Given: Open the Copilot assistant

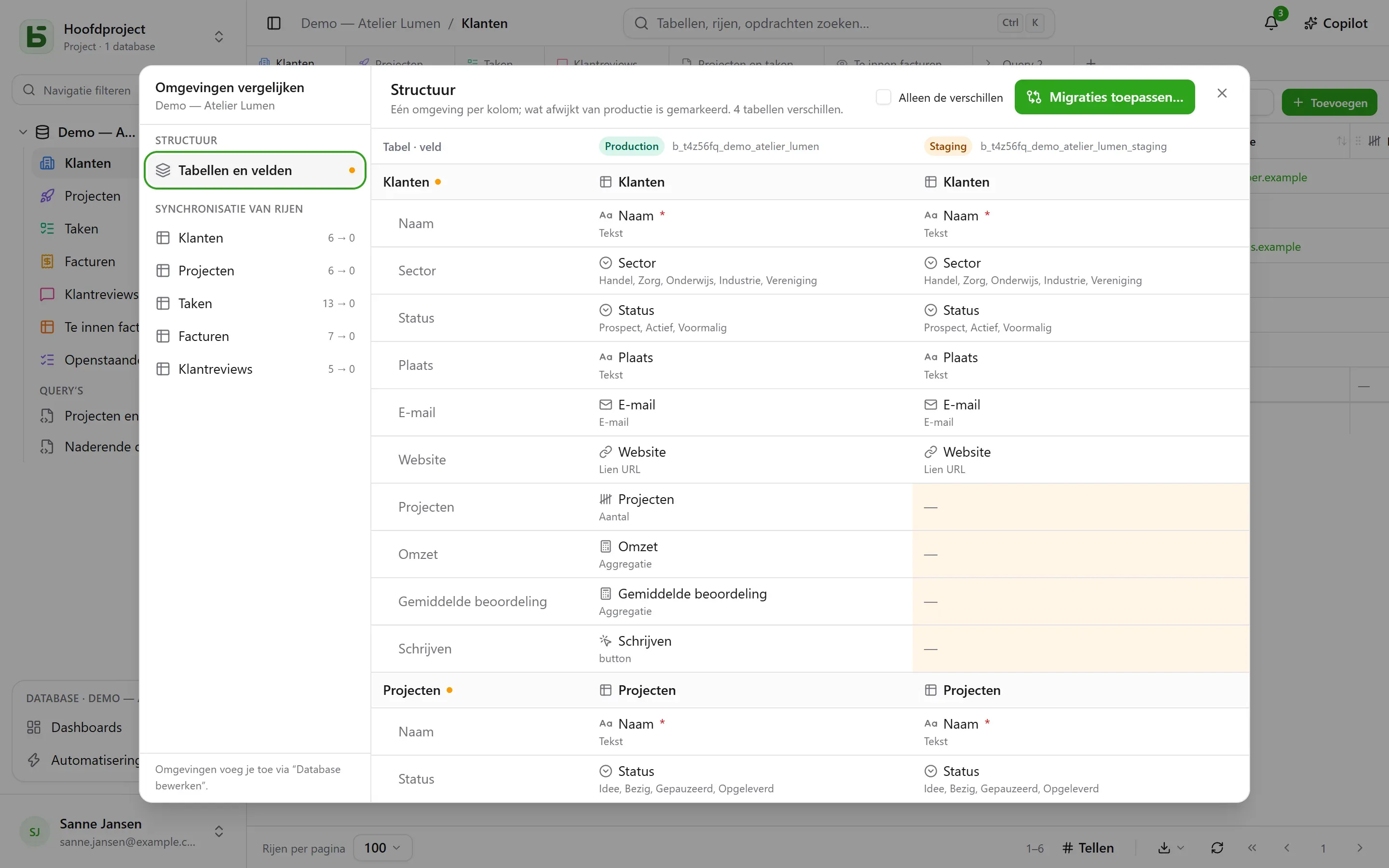Looking at the screenshot, I should (x=1335, y=23).
